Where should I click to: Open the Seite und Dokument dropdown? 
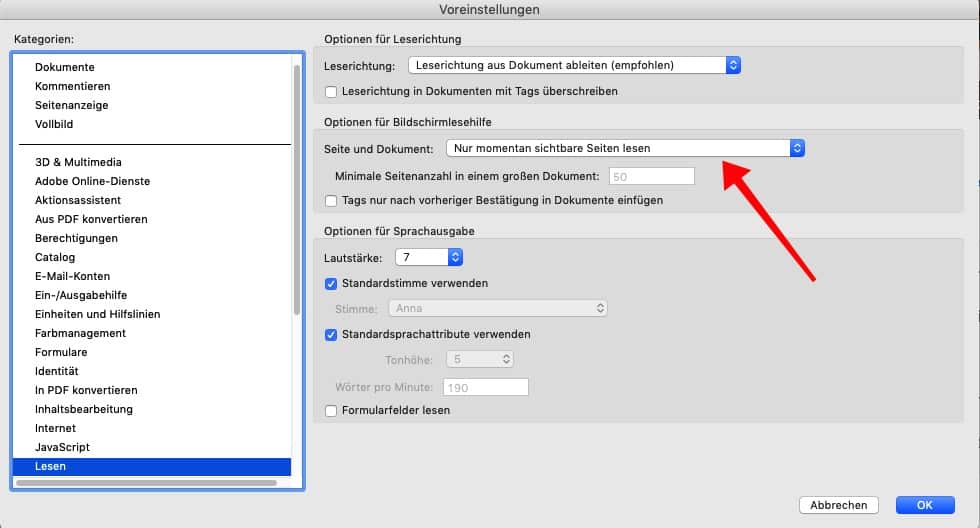pos(624,148)
